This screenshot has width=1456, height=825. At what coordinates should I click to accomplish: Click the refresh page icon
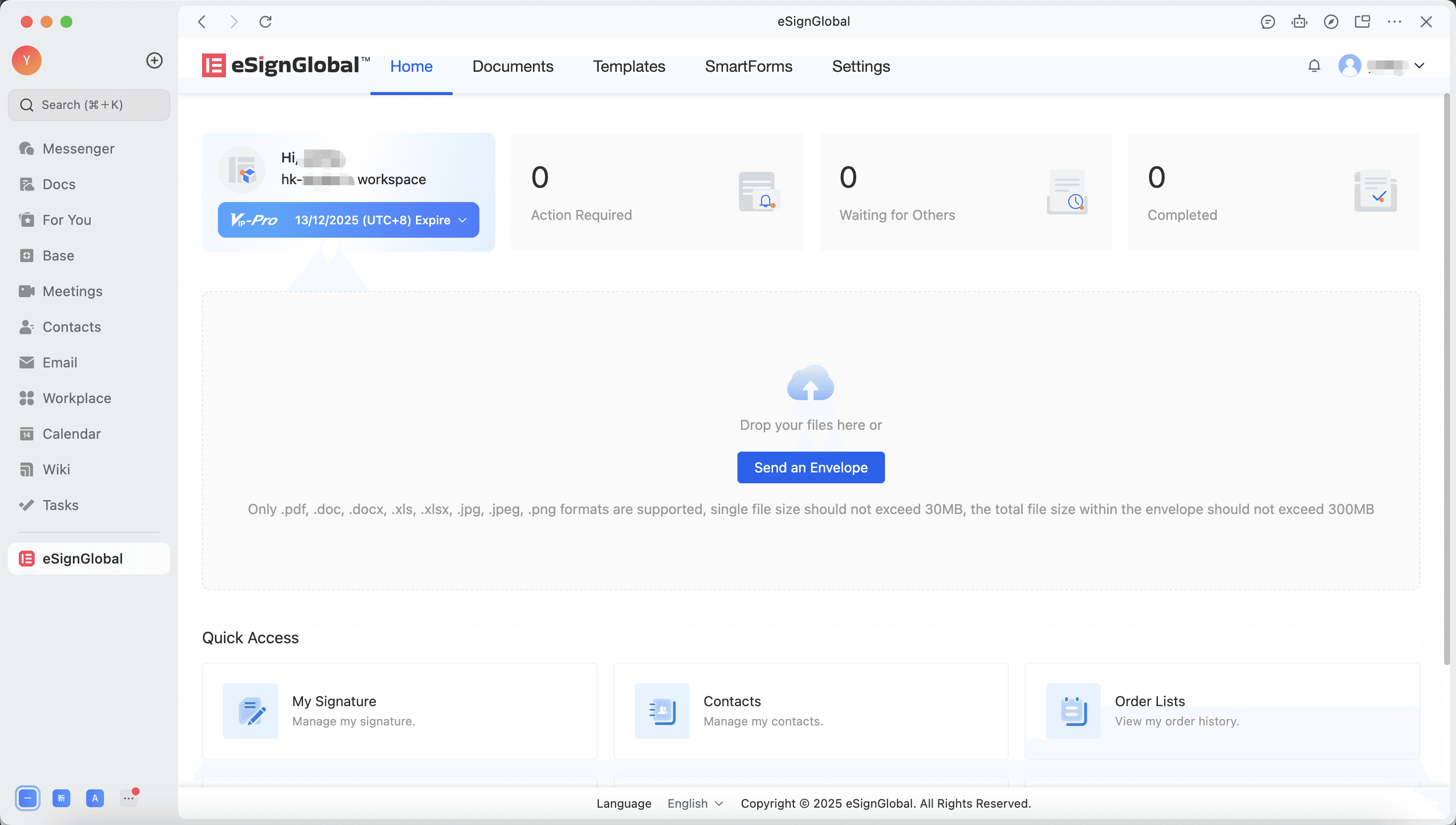pos(265,21)
